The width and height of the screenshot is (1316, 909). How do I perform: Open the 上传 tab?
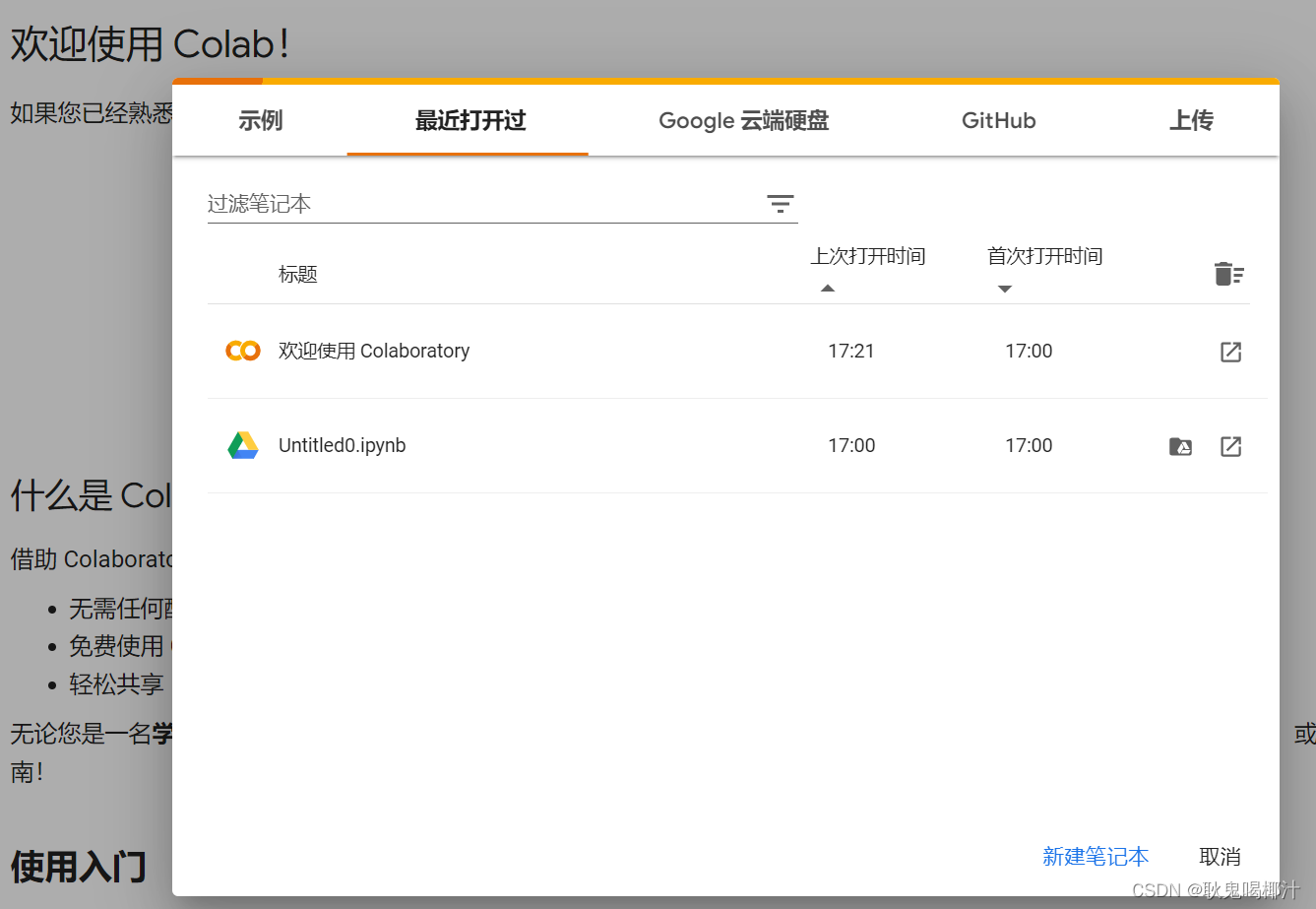coord(1191,120)
